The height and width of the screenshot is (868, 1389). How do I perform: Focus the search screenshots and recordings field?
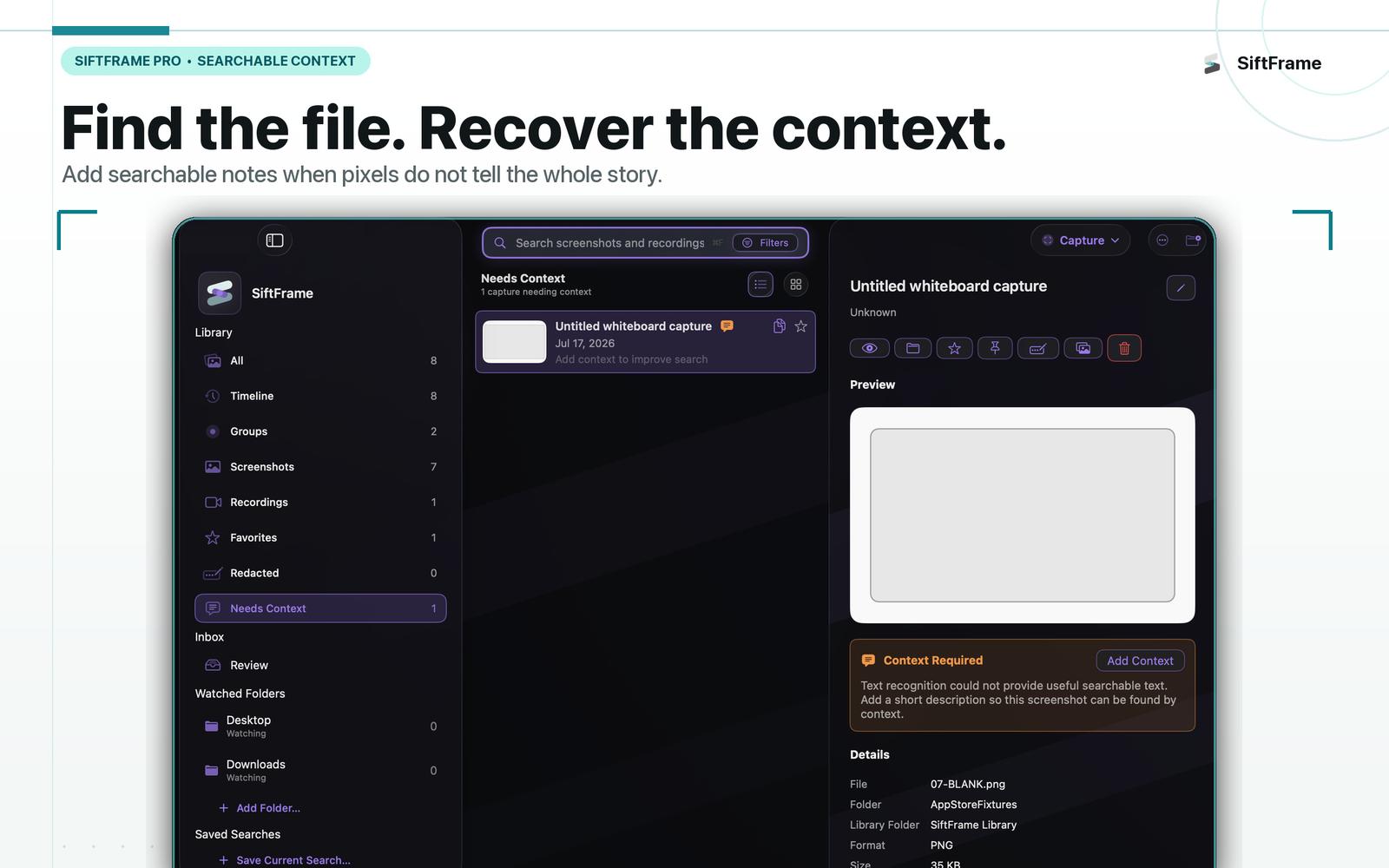coord(645,243)
